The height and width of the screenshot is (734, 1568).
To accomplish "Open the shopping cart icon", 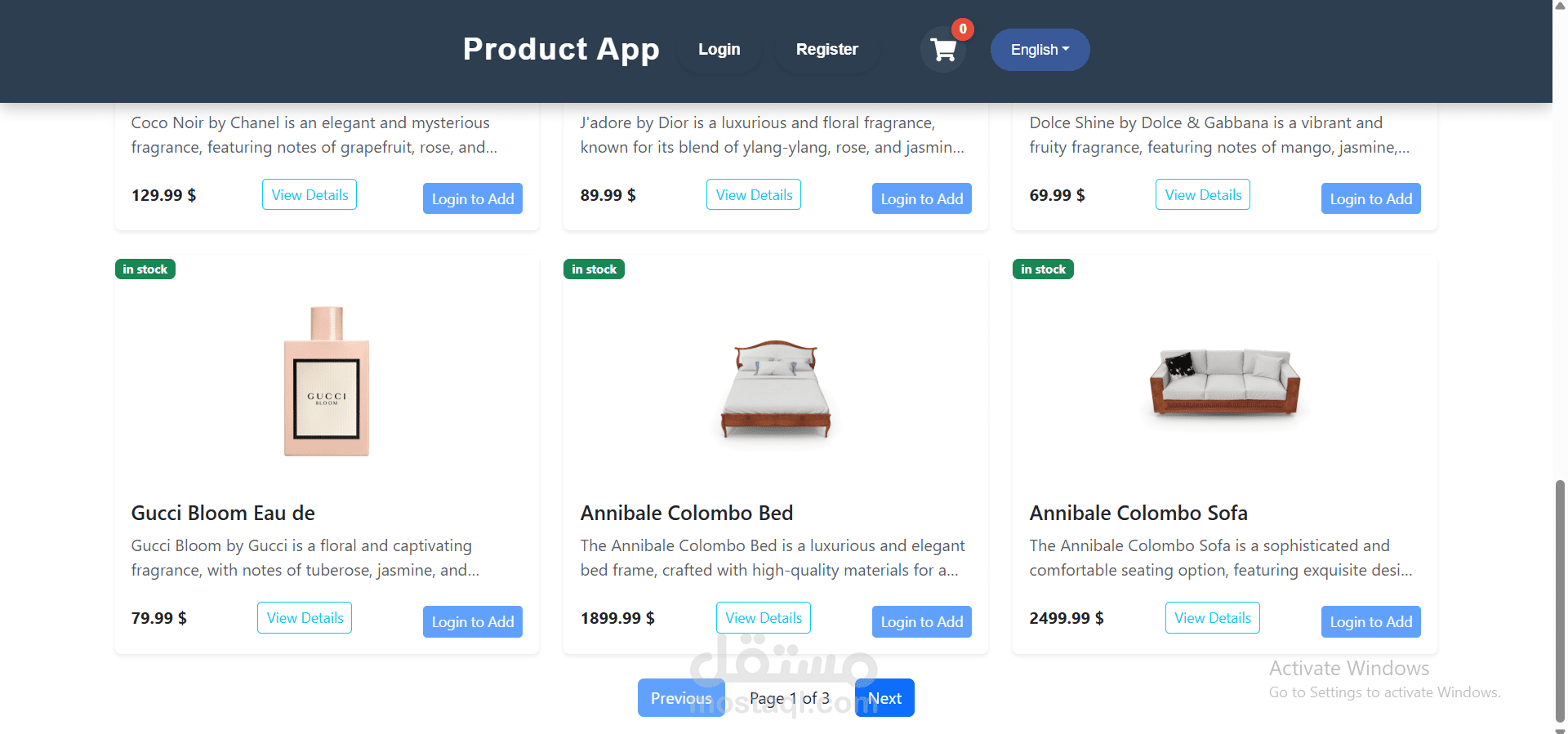I will click(943, 50).
